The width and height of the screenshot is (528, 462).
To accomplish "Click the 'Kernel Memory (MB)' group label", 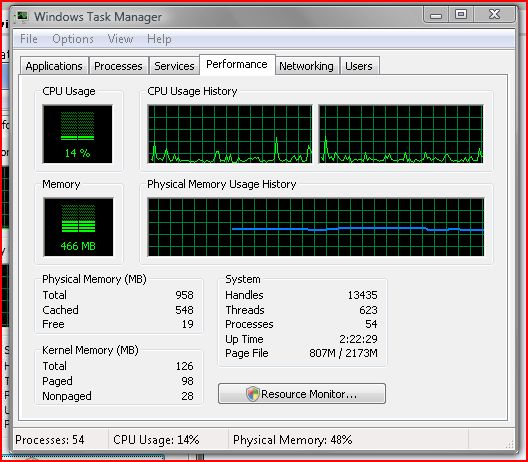I will tap(90, 350).
